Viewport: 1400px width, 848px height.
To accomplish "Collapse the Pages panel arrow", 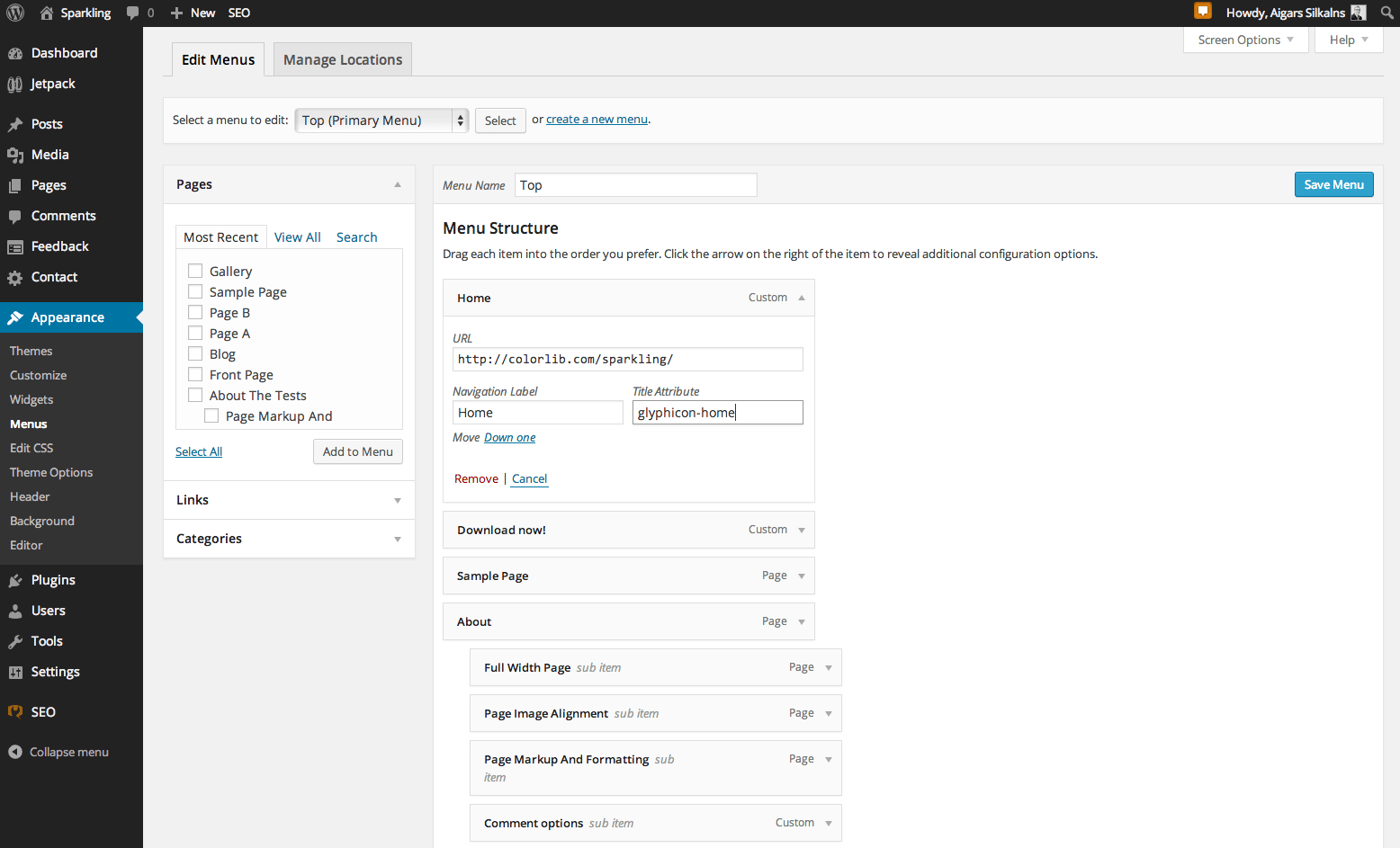I will tap(398, 184).
